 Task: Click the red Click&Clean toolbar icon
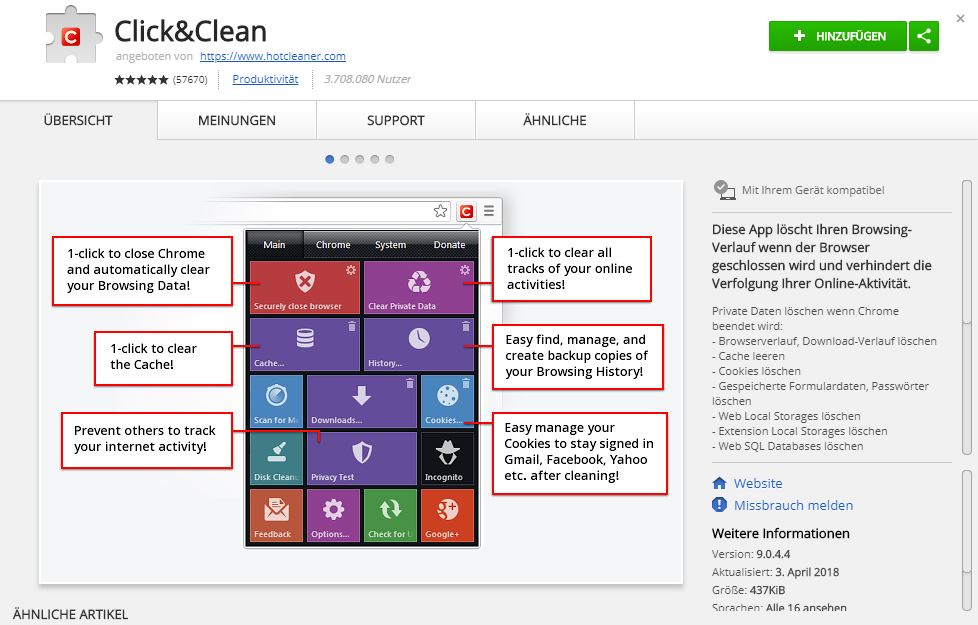click(x=466, y=211)
